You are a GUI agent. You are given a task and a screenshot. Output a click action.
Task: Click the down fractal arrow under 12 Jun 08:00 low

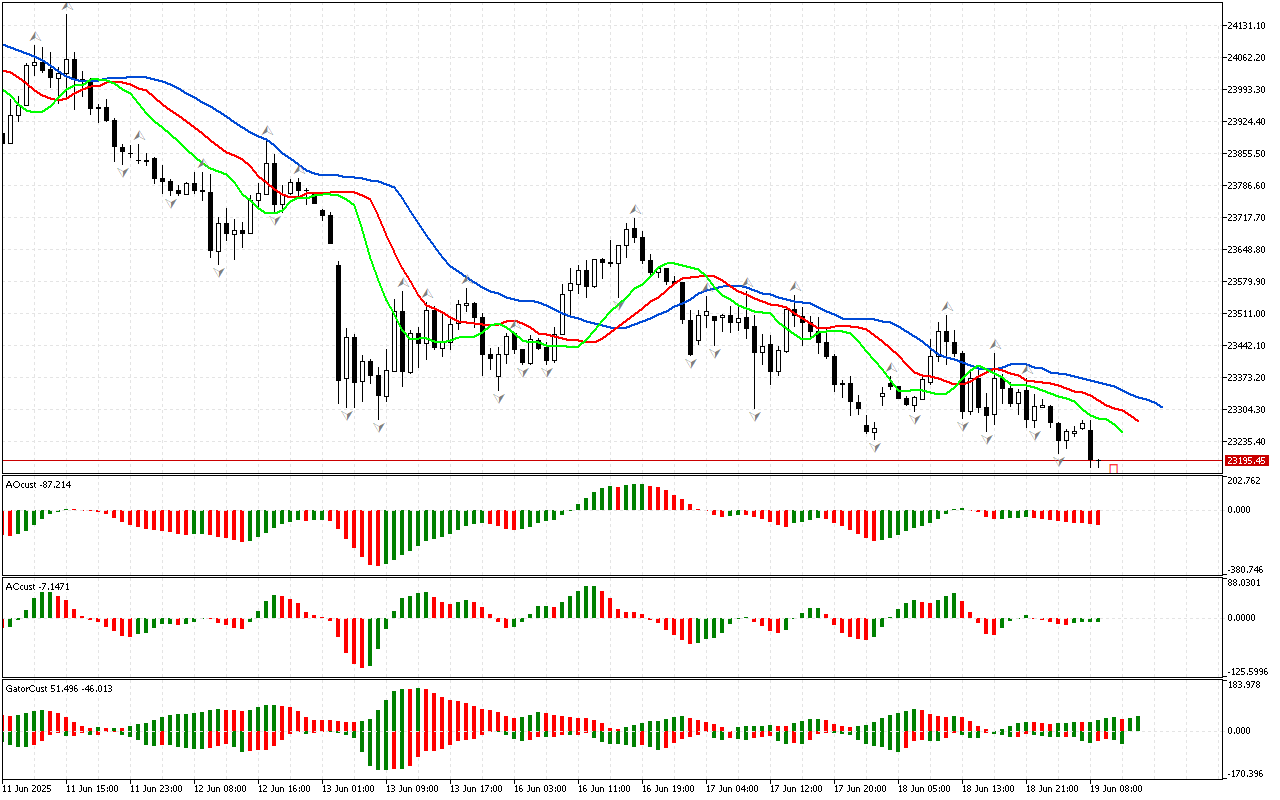[x=218, y=271]
